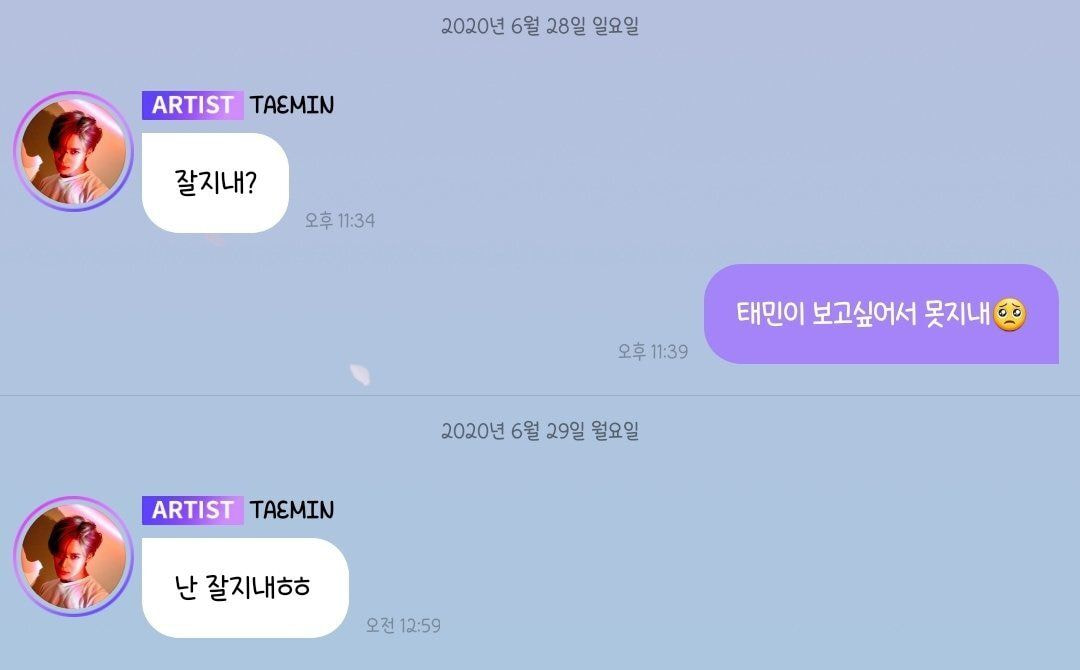Image resolution: width=1080 pixels, height=670 pixels.
Task: Tap the purple ring around the first avatar
Action: [73, 94]
